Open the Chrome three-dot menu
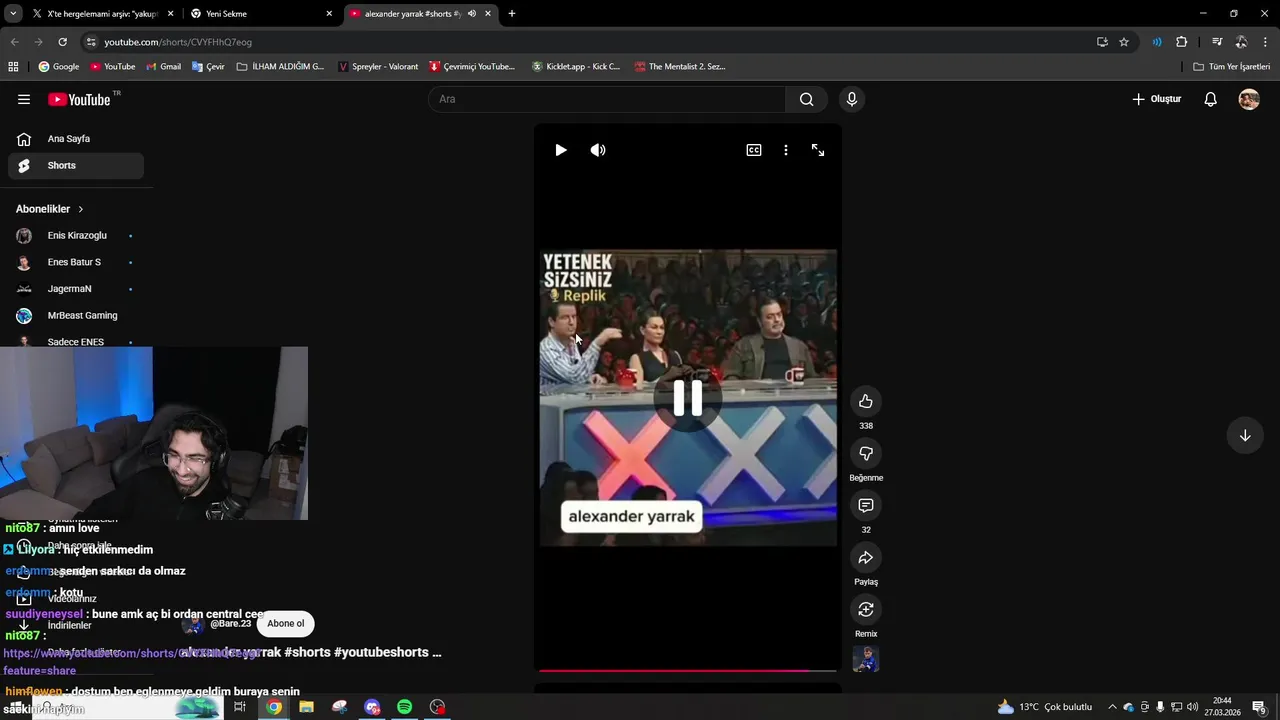Viewport: 1280px width, 720px height. 1266,42
